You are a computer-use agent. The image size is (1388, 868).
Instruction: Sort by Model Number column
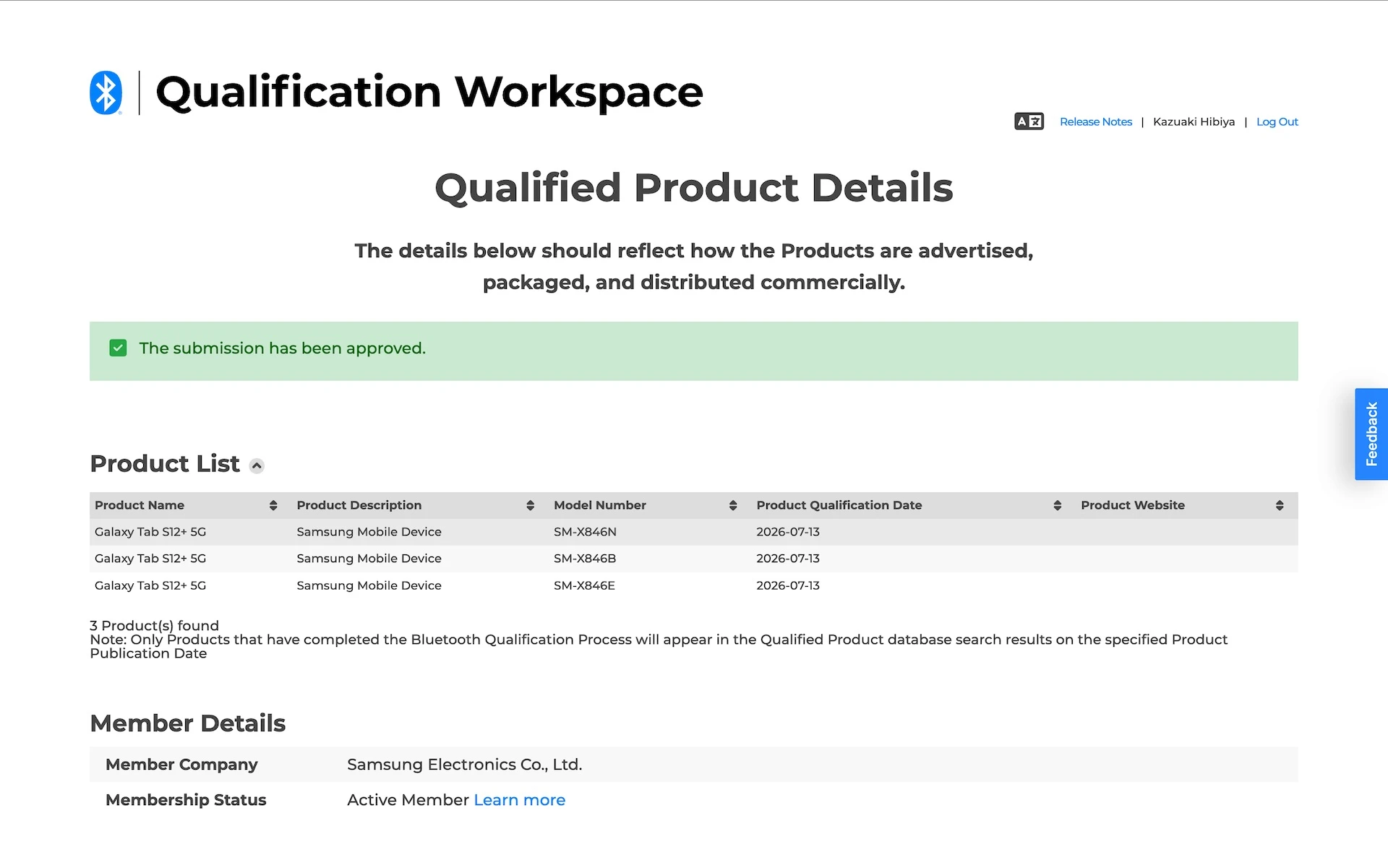[733, 505]
